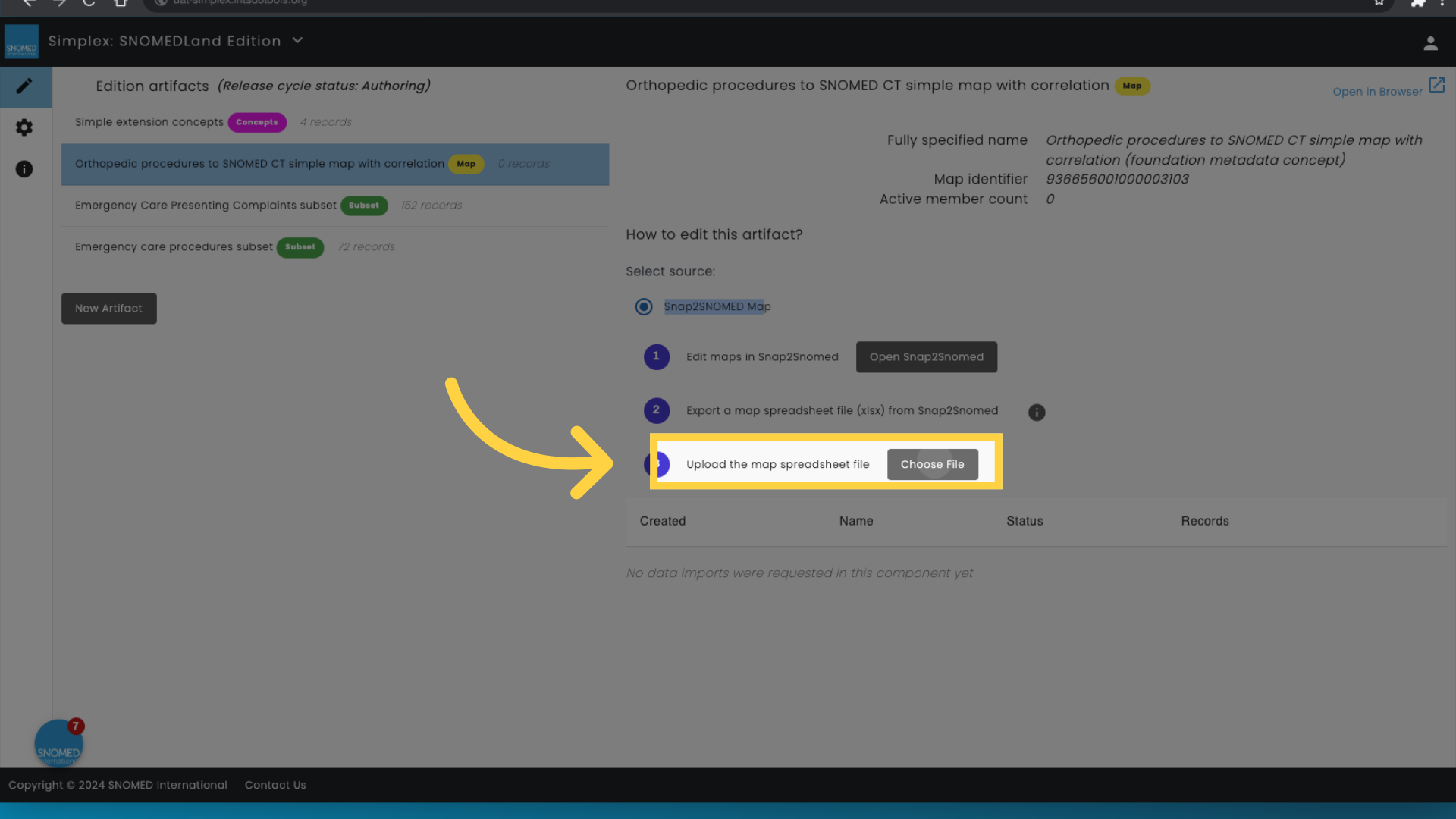Click Status column header
The image size is (1456, 819).
(x=1025, y=522)
